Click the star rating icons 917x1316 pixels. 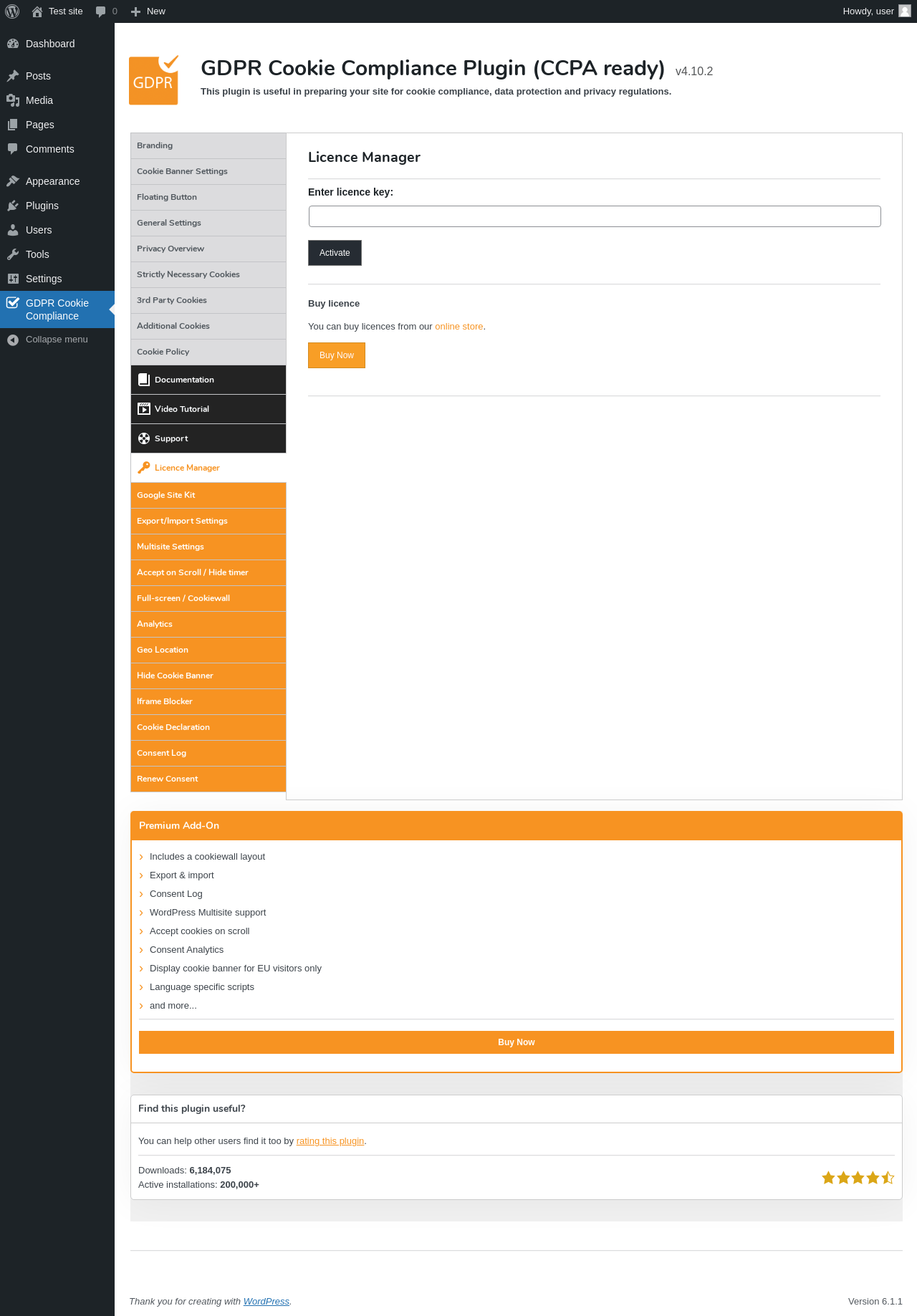[858, 1178]
